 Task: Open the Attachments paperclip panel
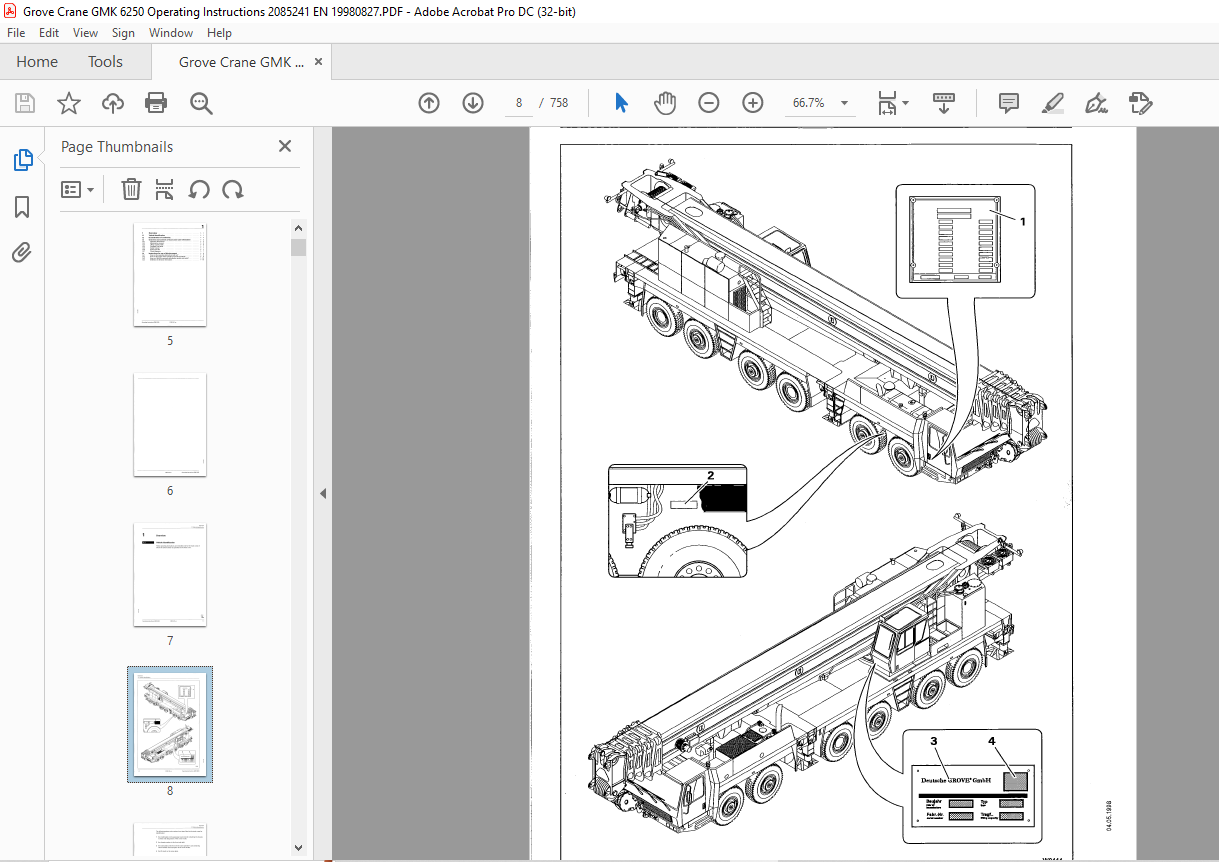click(22, 253)
